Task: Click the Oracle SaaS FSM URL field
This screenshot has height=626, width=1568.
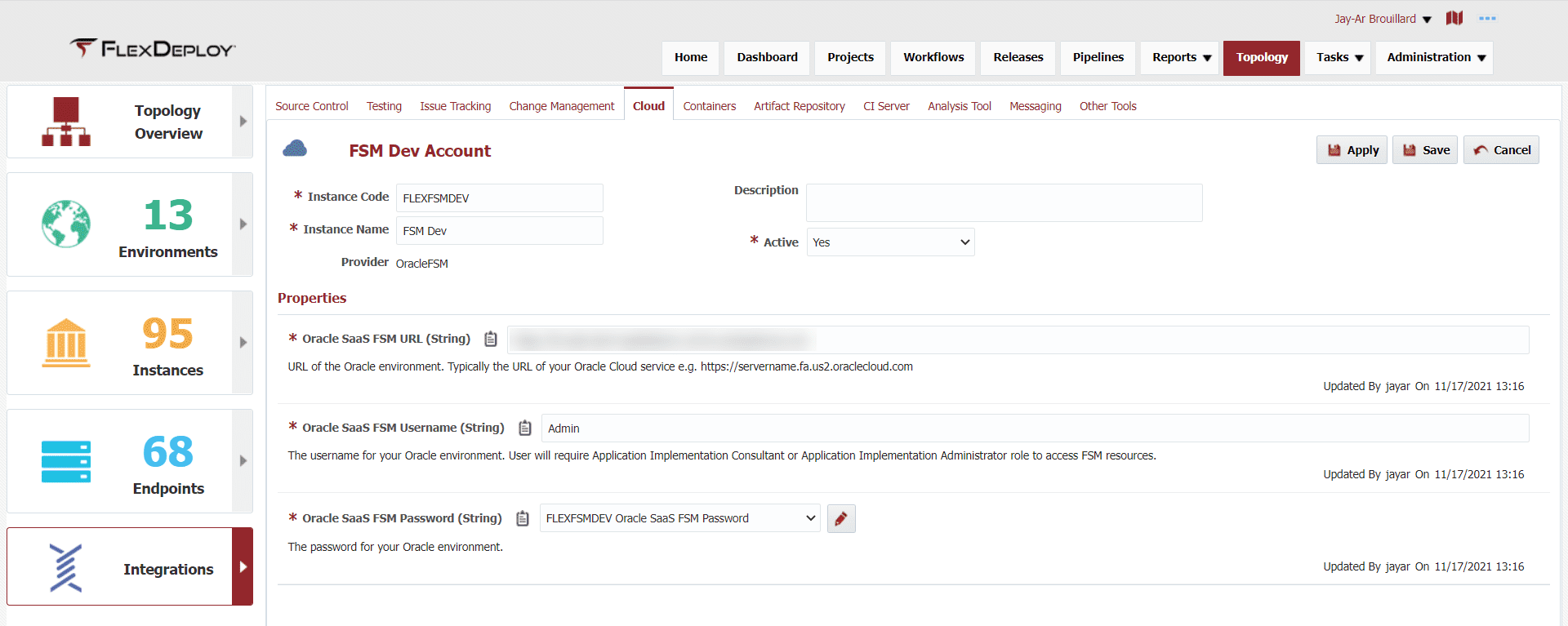Action: (1018, 340)
